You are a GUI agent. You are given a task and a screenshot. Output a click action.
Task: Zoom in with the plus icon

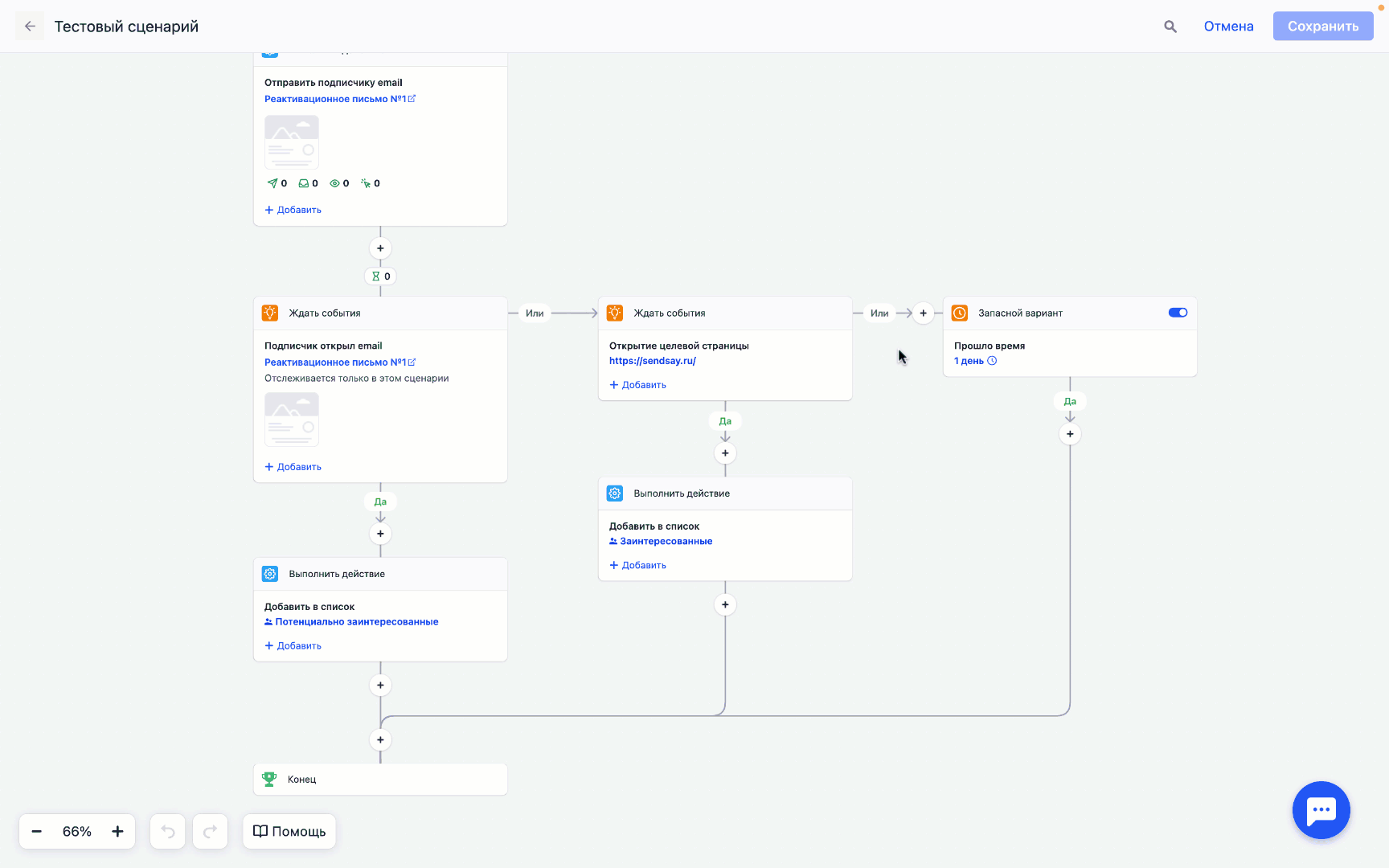point(117,831)
